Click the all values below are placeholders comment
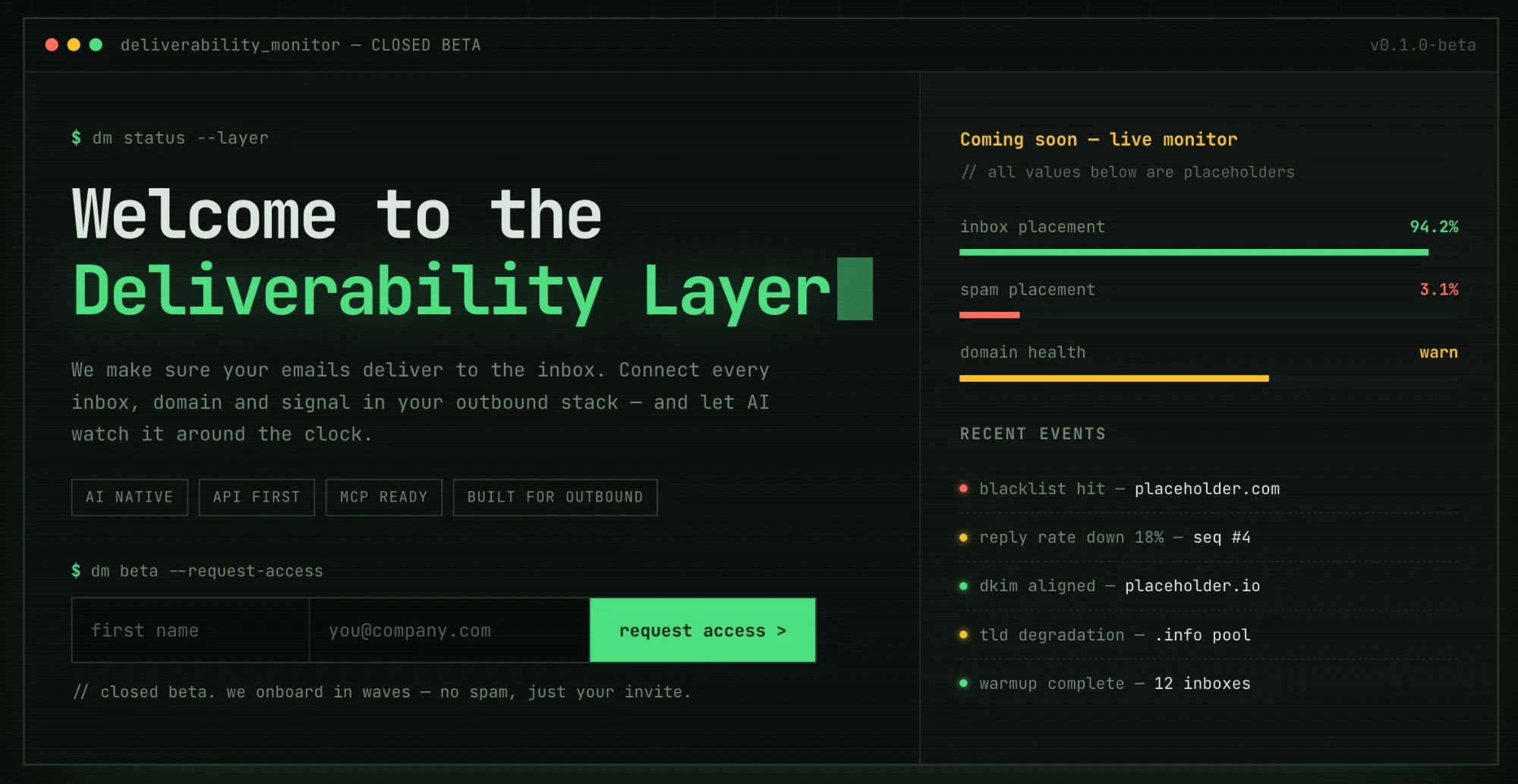Viewport: 1518px width, 784px height. [1127, 172]
